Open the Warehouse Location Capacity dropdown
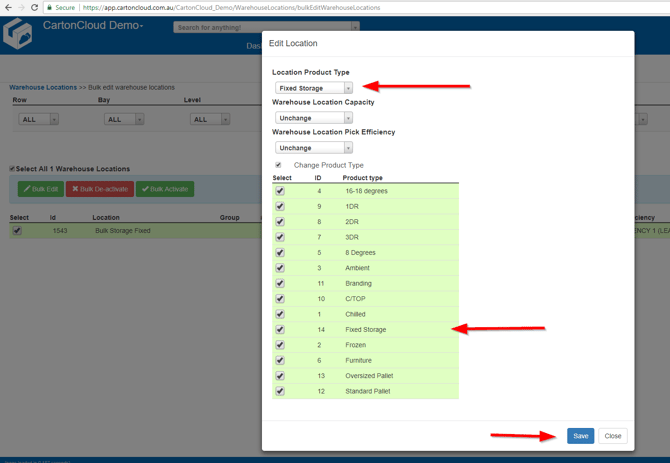 314,118
